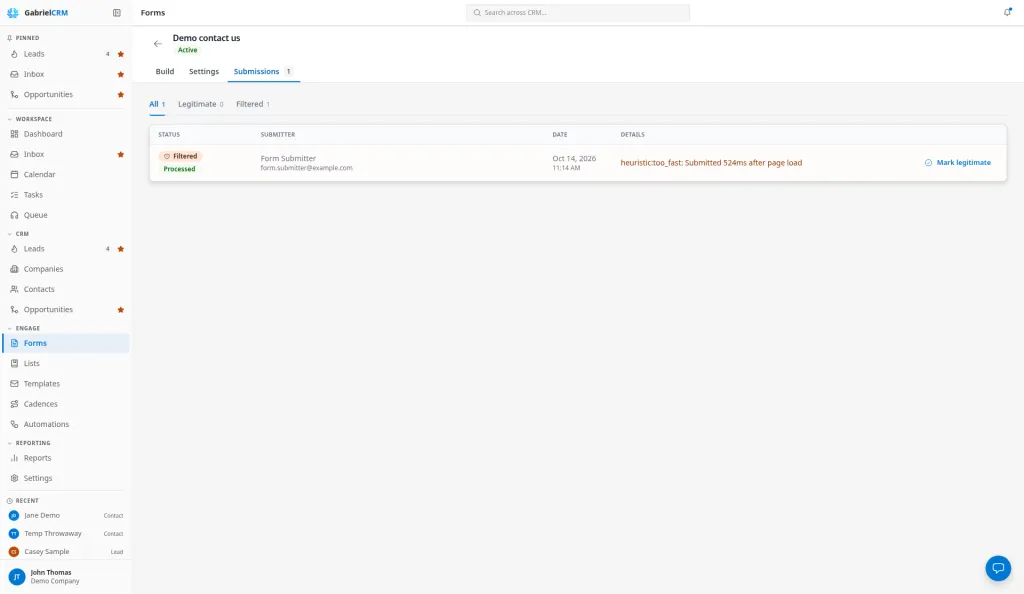Viewport: 1024px width, 594px height.
Task: Click the Date column header
Action: click(x=560, y=134)
